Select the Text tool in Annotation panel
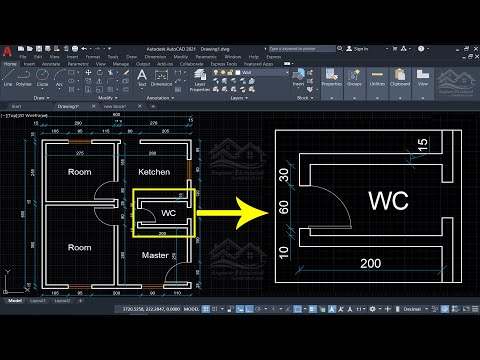Screen dimensions: 480x360 pos(142,78)
